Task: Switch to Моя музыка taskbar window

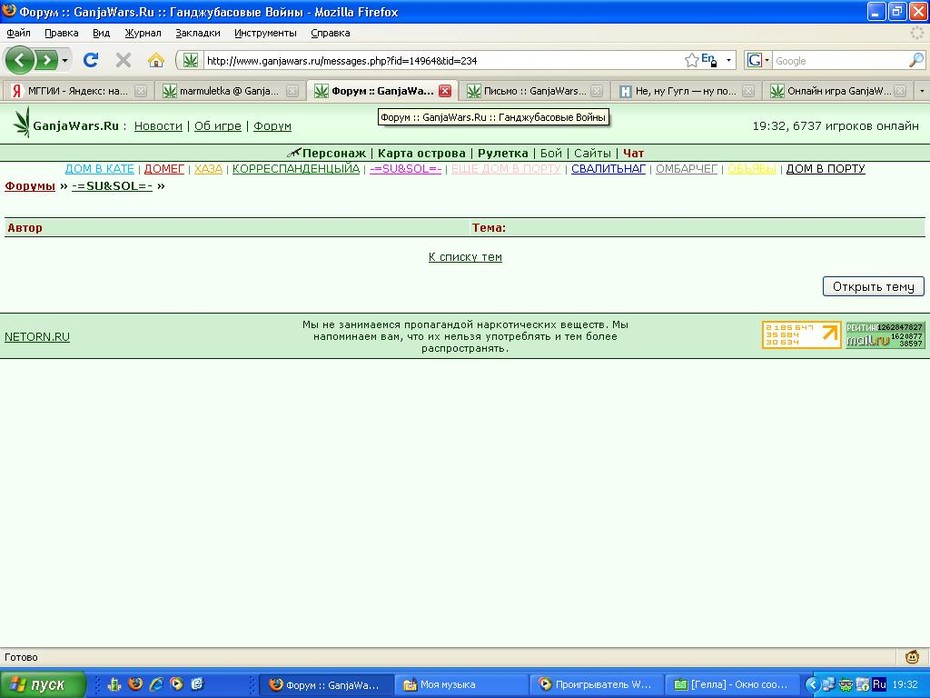Action: (x=461, y=684)
